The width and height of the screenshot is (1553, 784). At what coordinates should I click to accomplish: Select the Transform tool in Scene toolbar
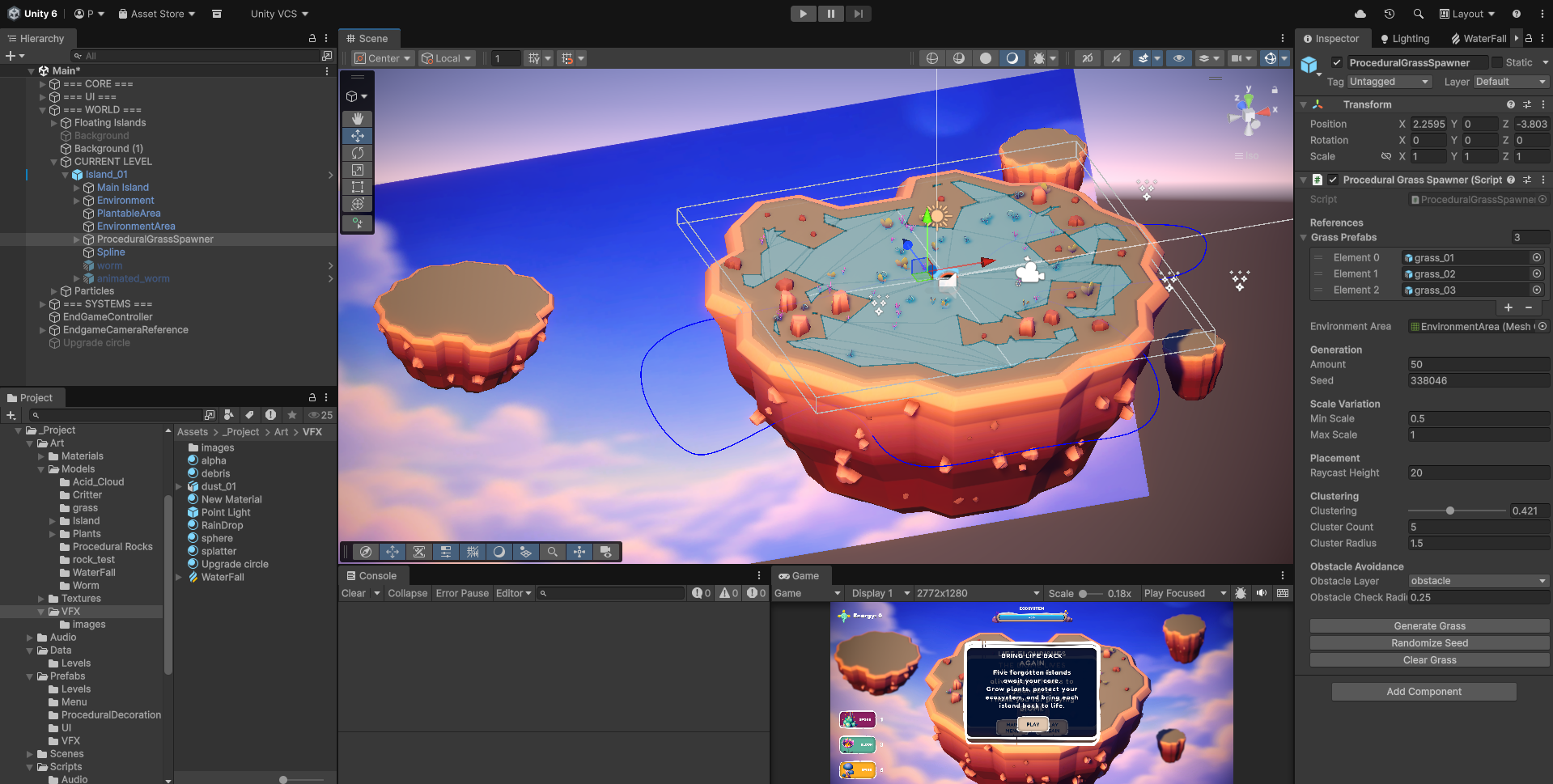tap(357, 203)
